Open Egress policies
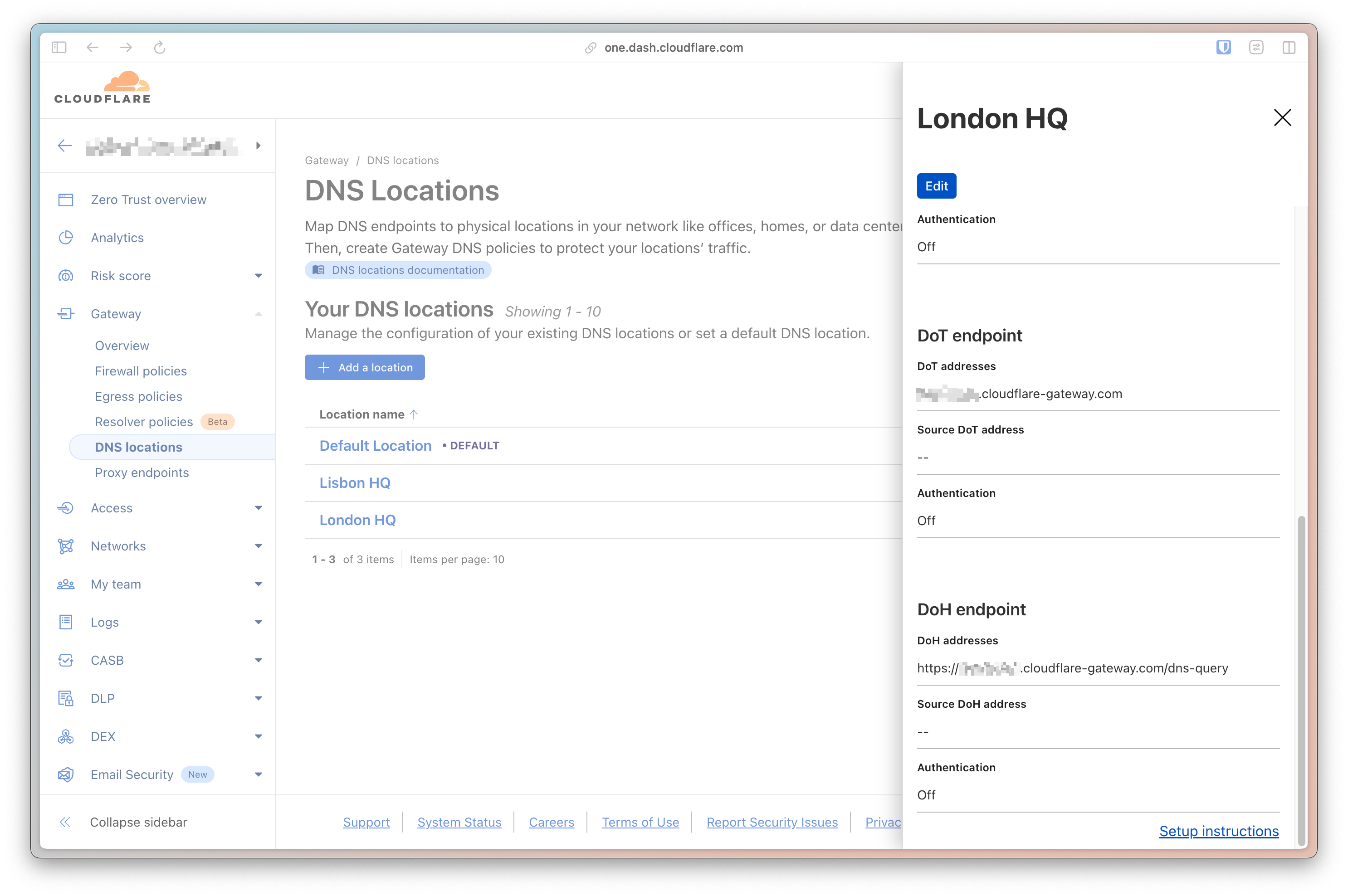This screenshot has height=896, width=1348. [138, 397]
